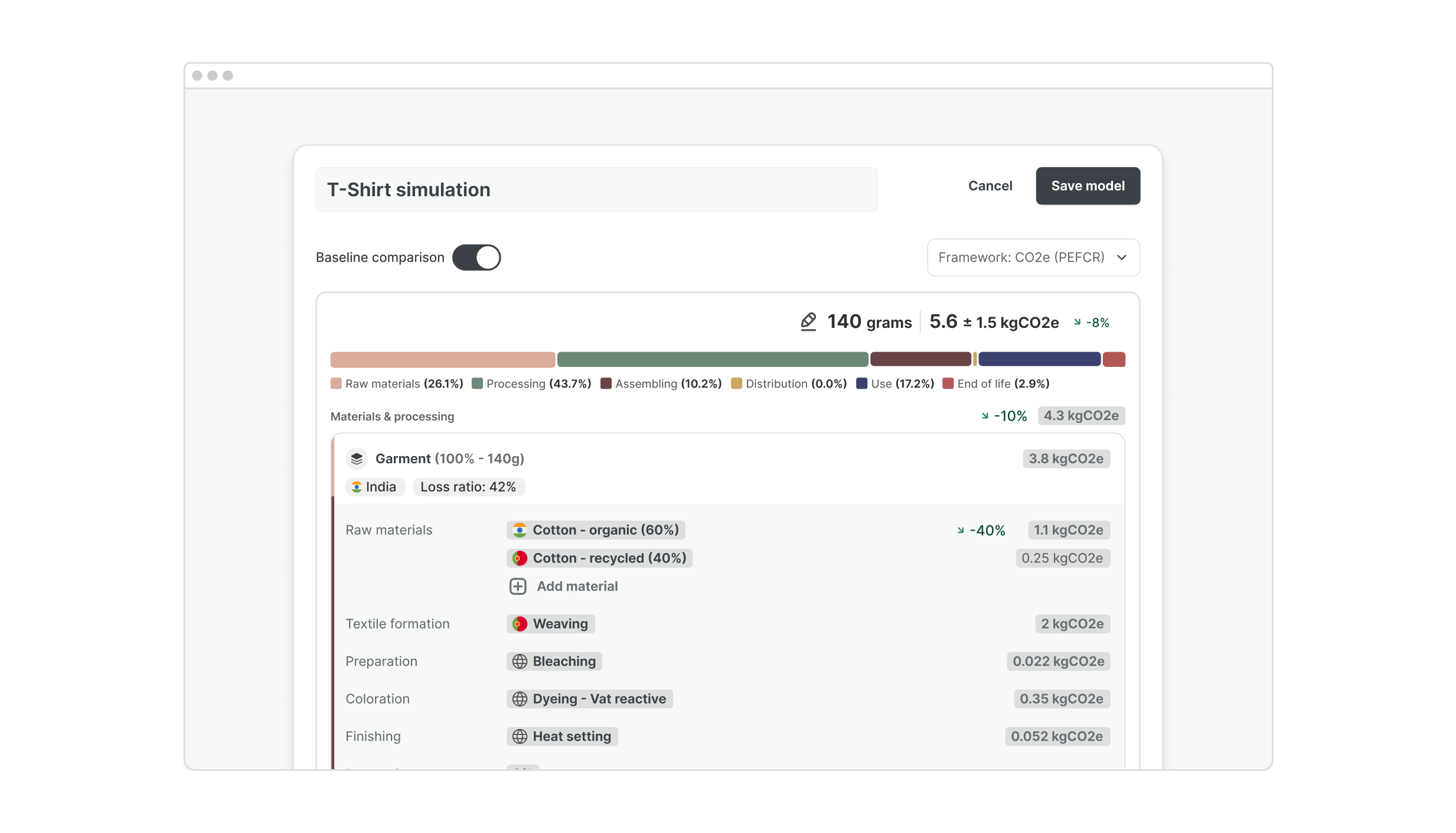Click the Distribution (0.0%) legend entry
This screenshot has height=833, width=1456.
pyautogui.click(x=789, y=383)
